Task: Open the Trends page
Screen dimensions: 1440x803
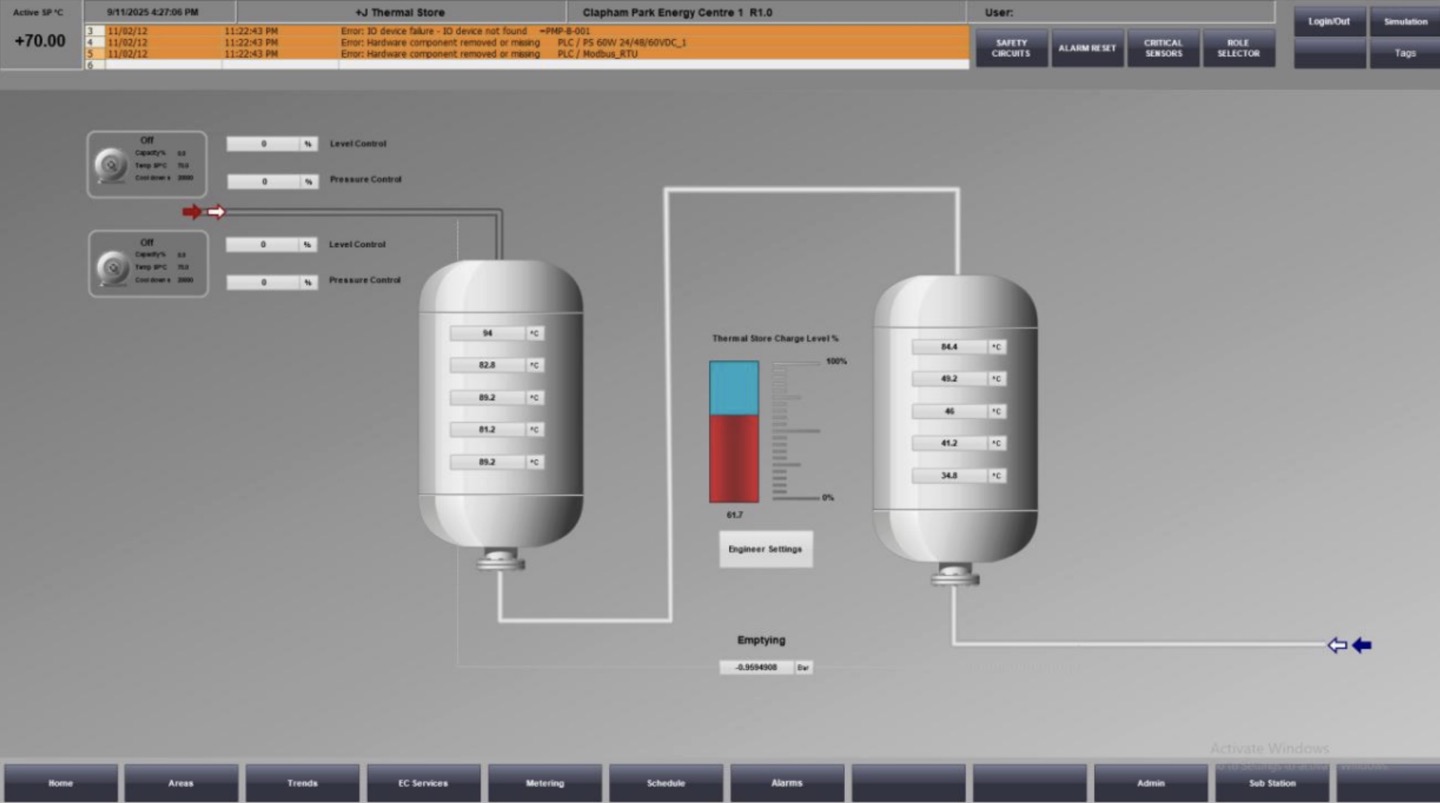Action: (302, 783)
